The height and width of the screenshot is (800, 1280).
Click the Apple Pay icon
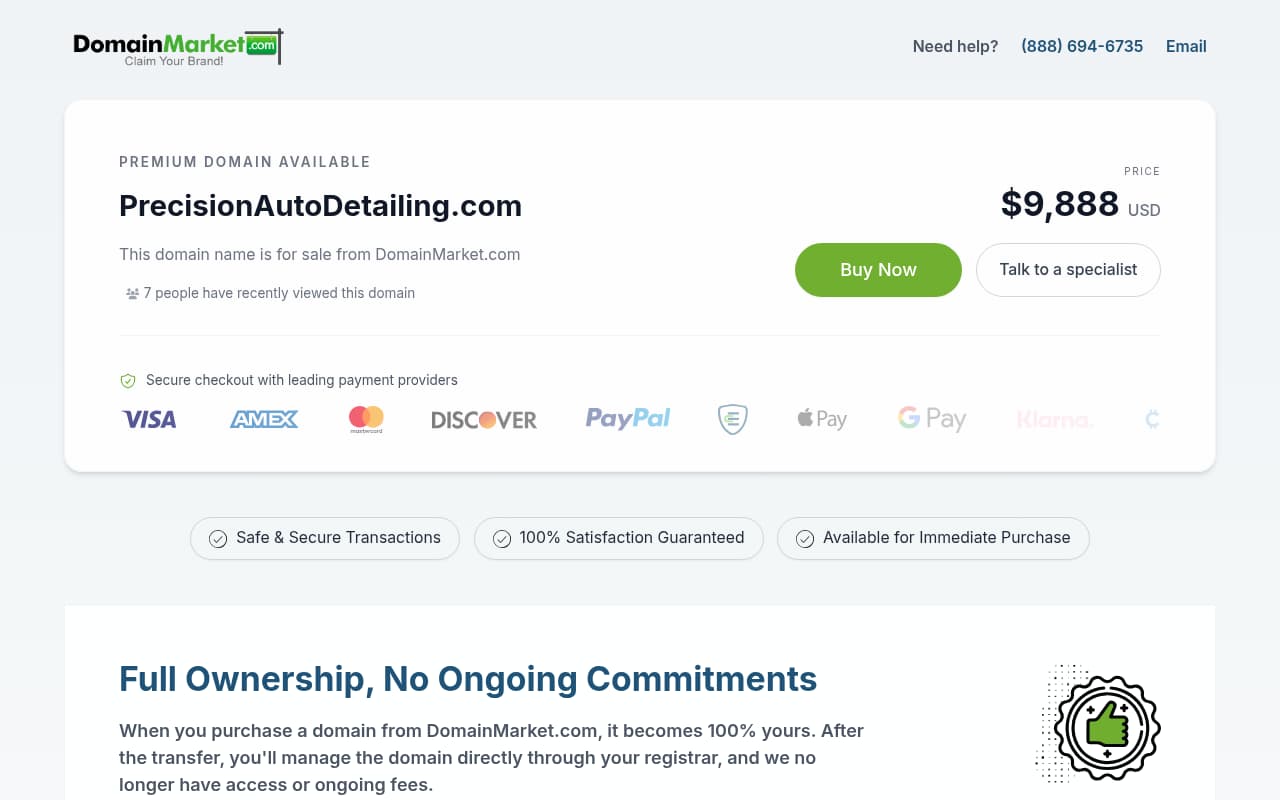822,418
